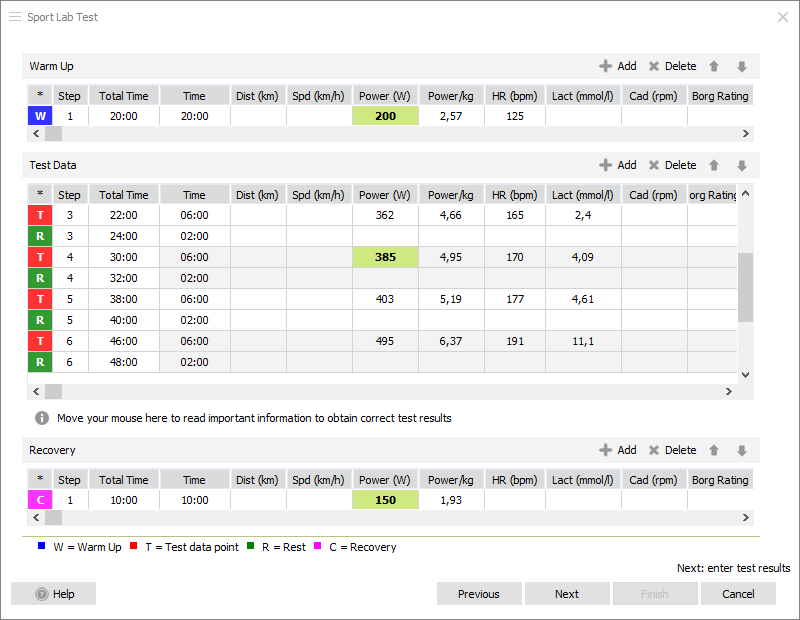Viewport: 800px width, 620px height.
Task: Click the Lact (mmol/l) header in Test Data
Action: click(x=583, y=195)
